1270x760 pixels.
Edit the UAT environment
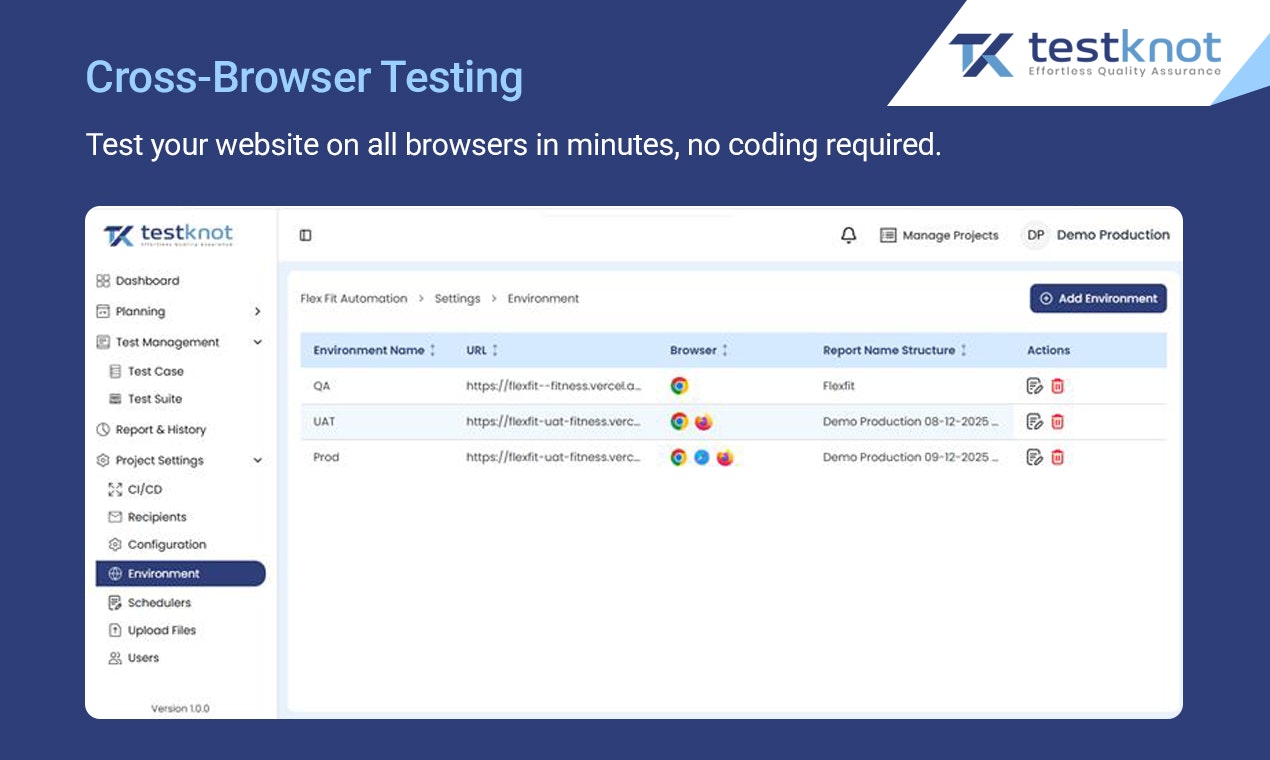tap(1035, 422)
